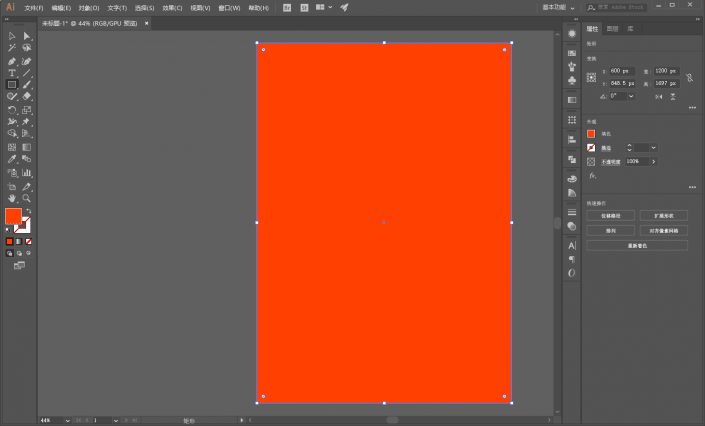The image size is (705, 426).
Task: Select the Rotate tool
Action: pyautogui.click(x=12, y=110)
